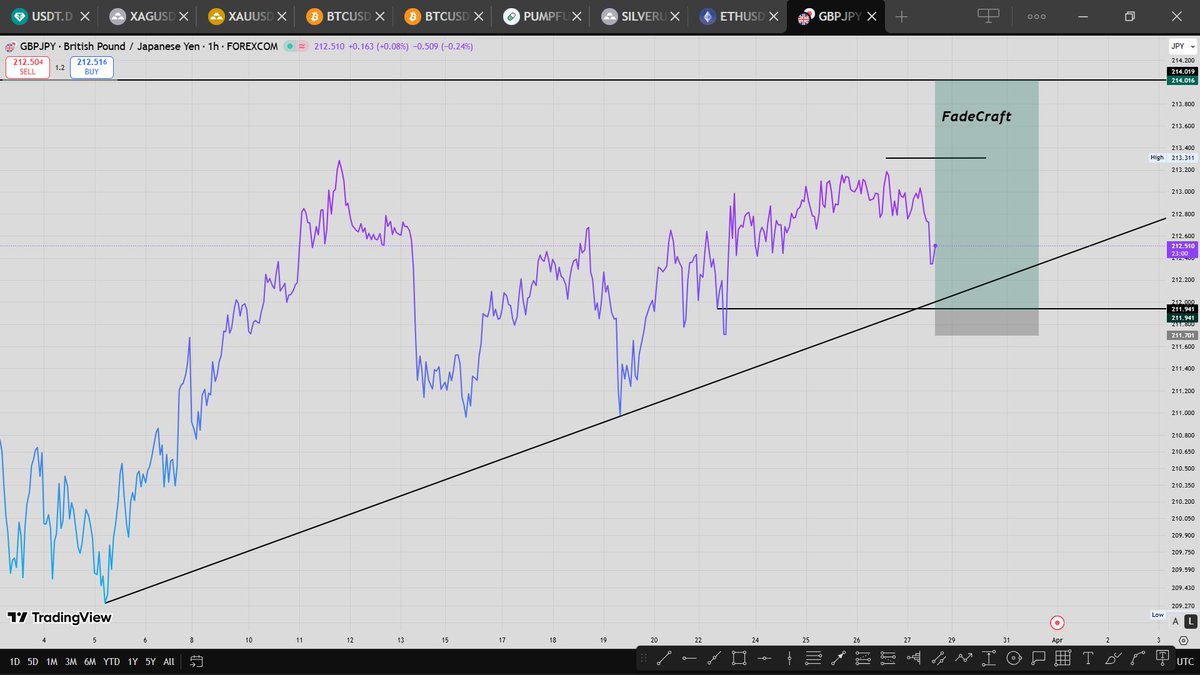Select the grid Gann Box tool
Viewport: 1200px width, 675px height.
tap(1062, 658)
